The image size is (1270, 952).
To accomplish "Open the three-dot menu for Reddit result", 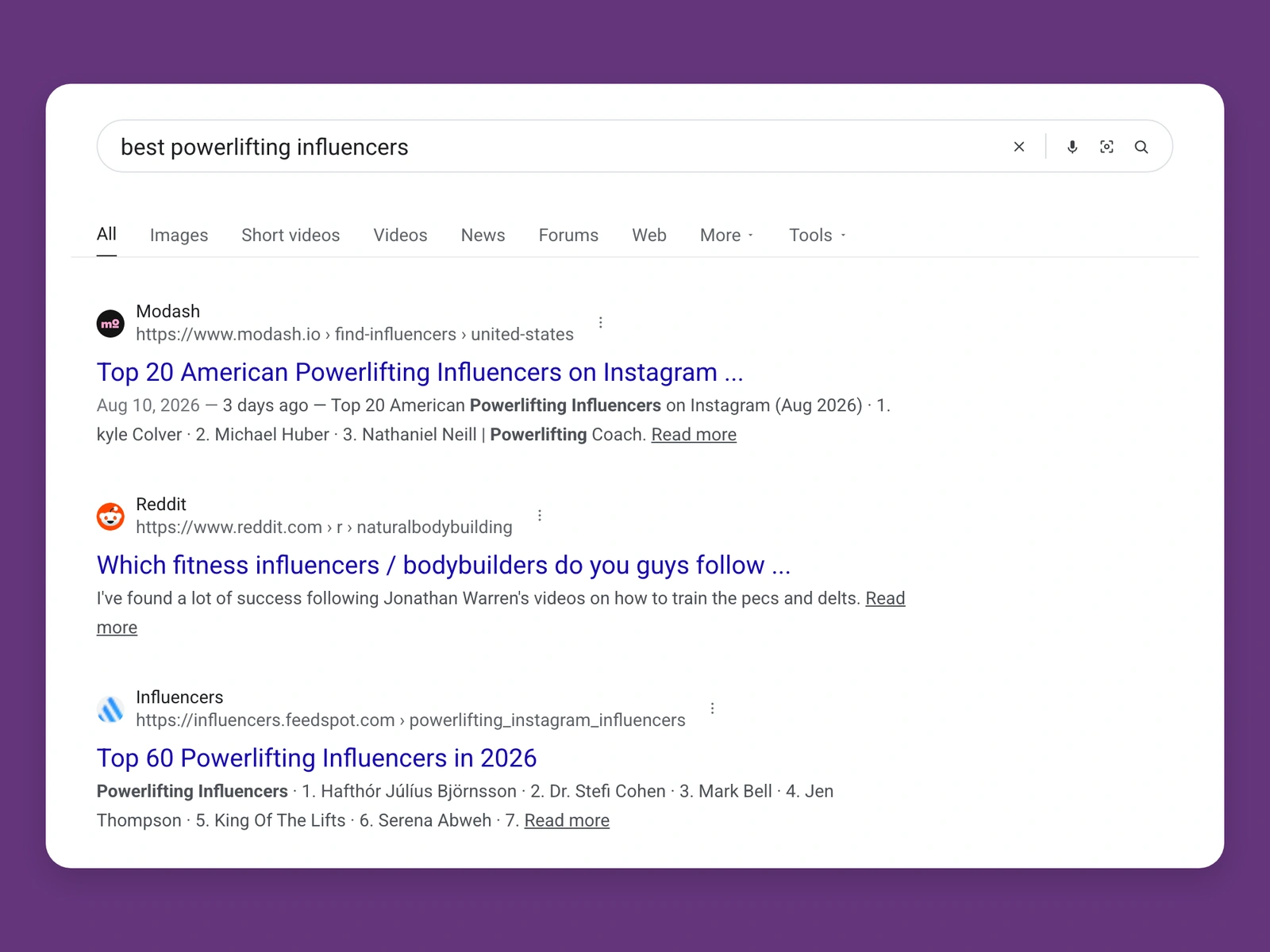I will [x=540, y=516].
